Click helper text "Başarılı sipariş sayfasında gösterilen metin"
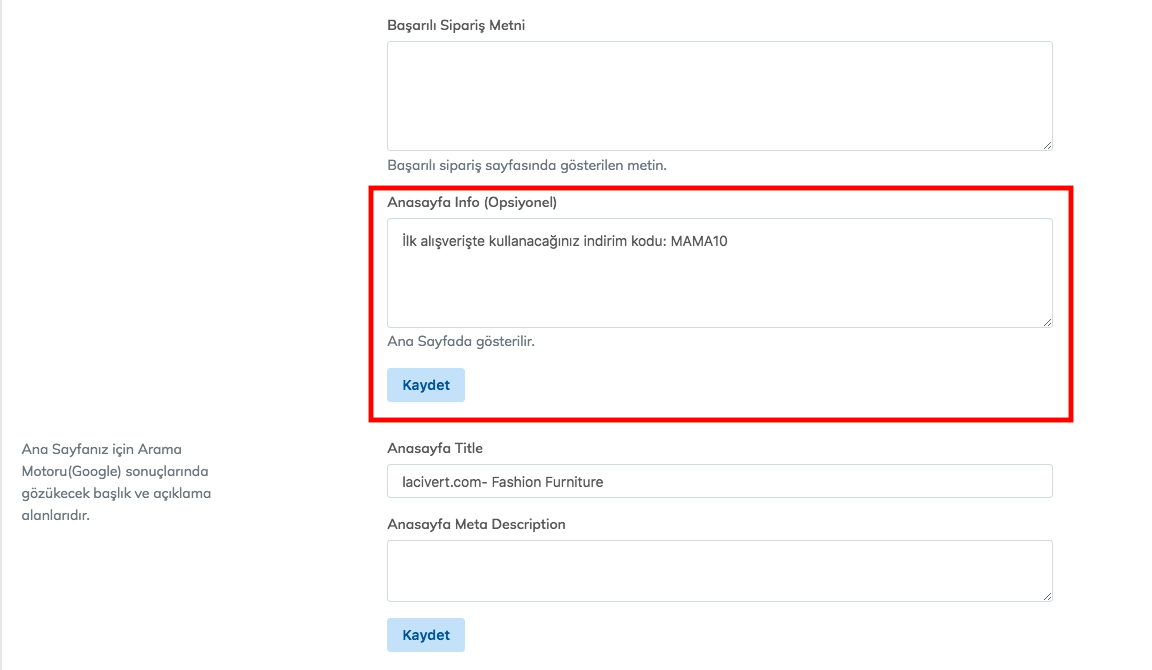 (526, 165)
